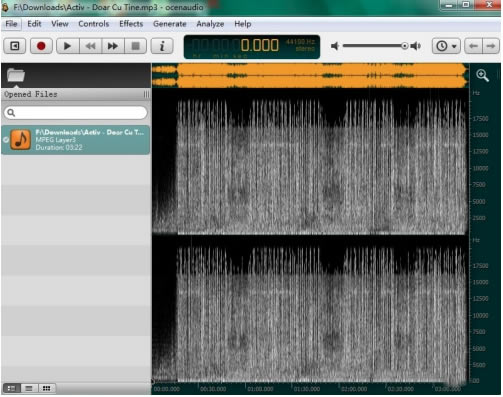
Task: Fast forward the playback position
Action: point(113,46)
